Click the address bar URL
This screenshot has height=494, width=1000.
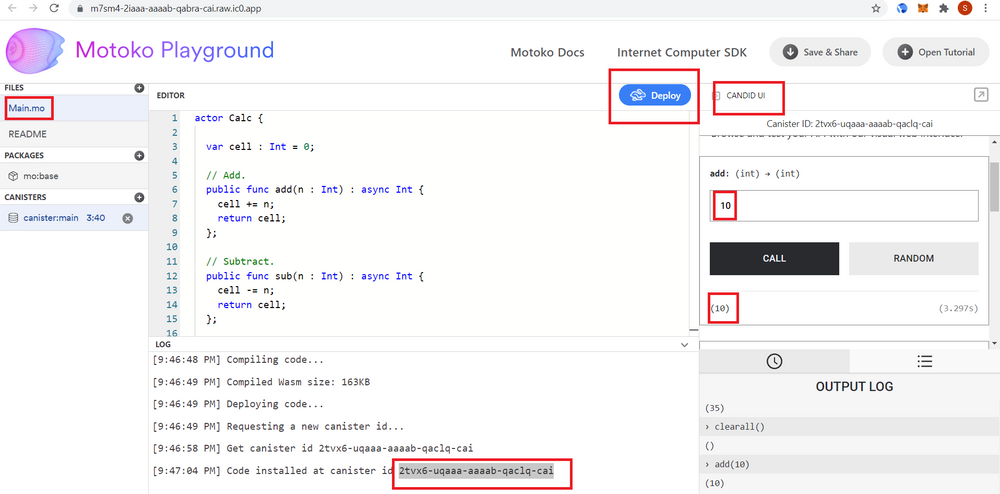(x=175, y=9)
